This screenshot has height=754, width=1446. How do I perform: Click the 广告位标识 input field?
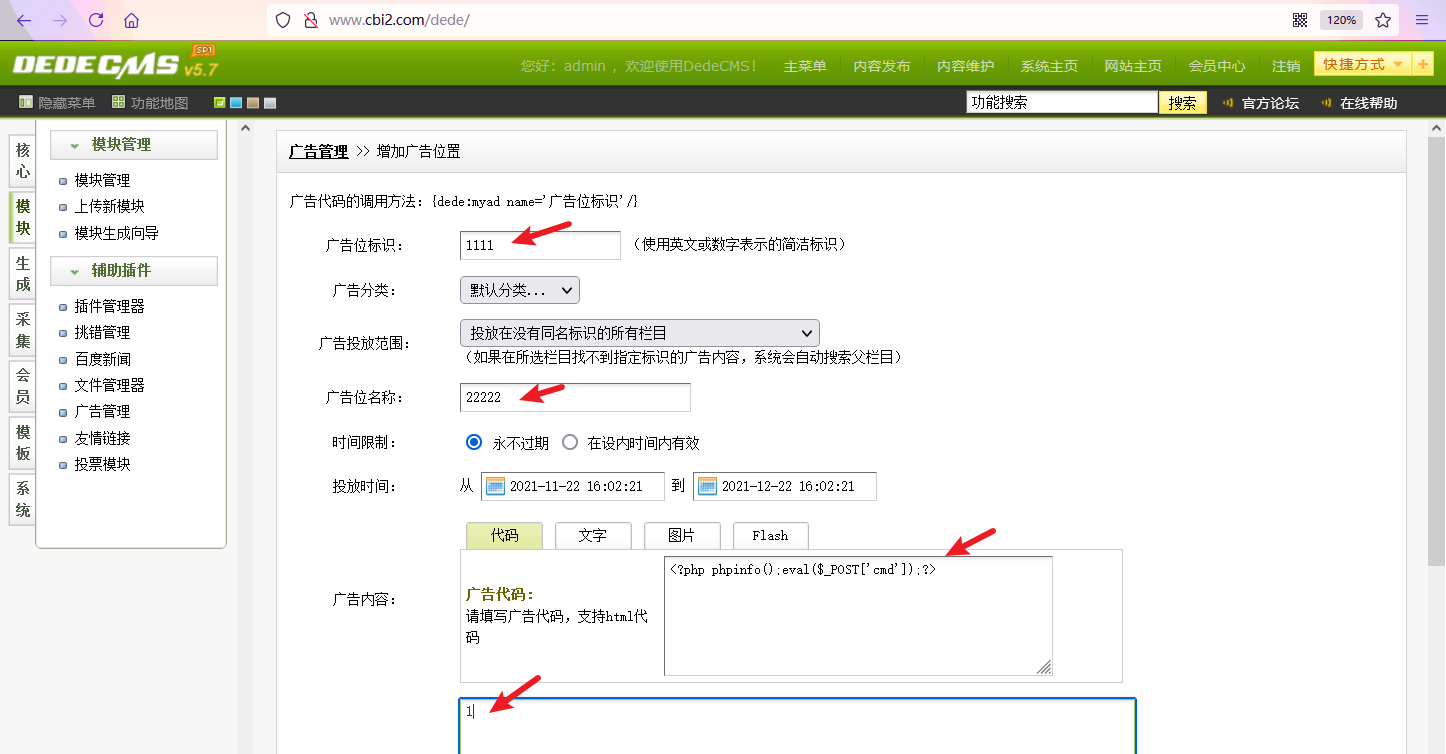[x=540, y=245]
